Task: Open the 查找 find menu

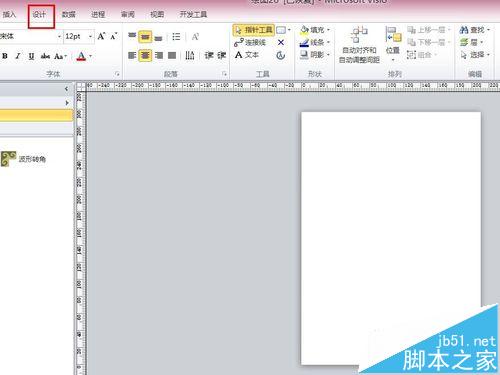Action: 474,30
